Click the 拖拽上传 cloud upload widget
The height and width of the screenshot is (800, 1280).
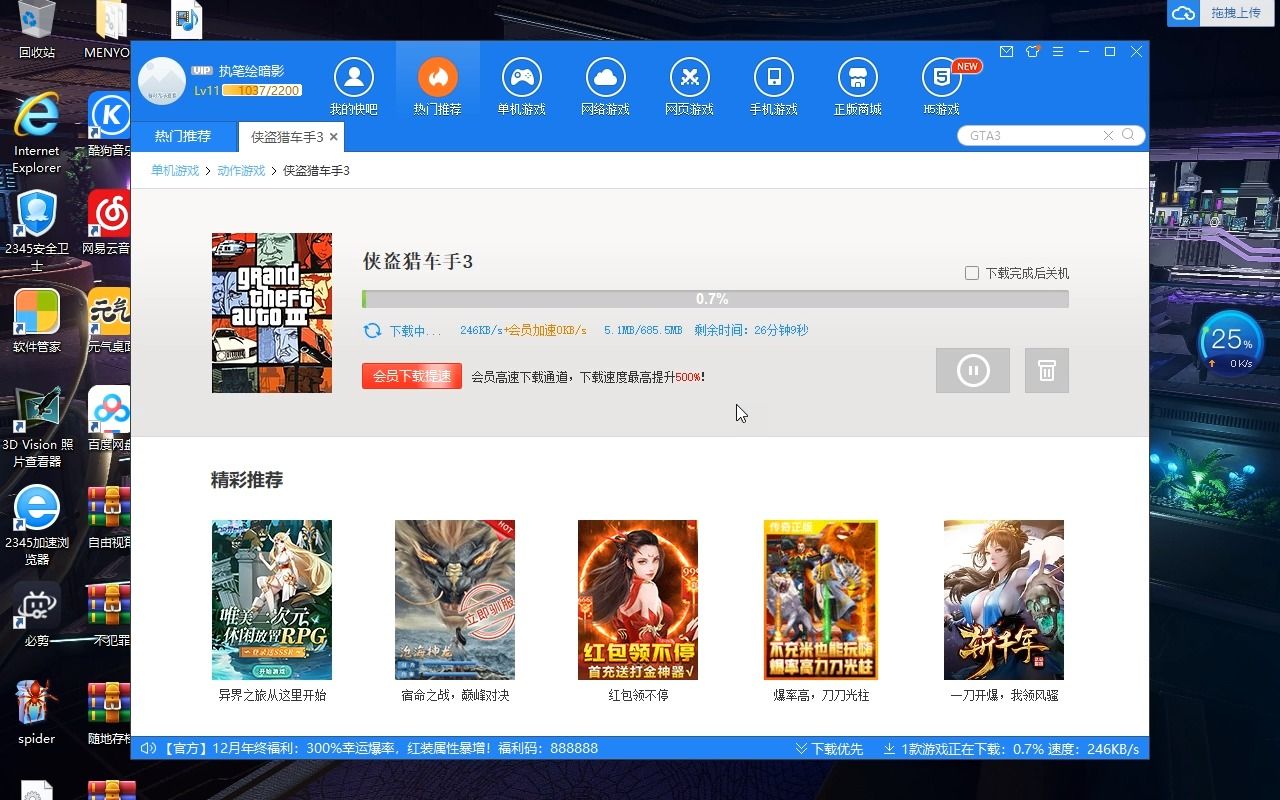pyautogui.click(x=1221, y=13)
